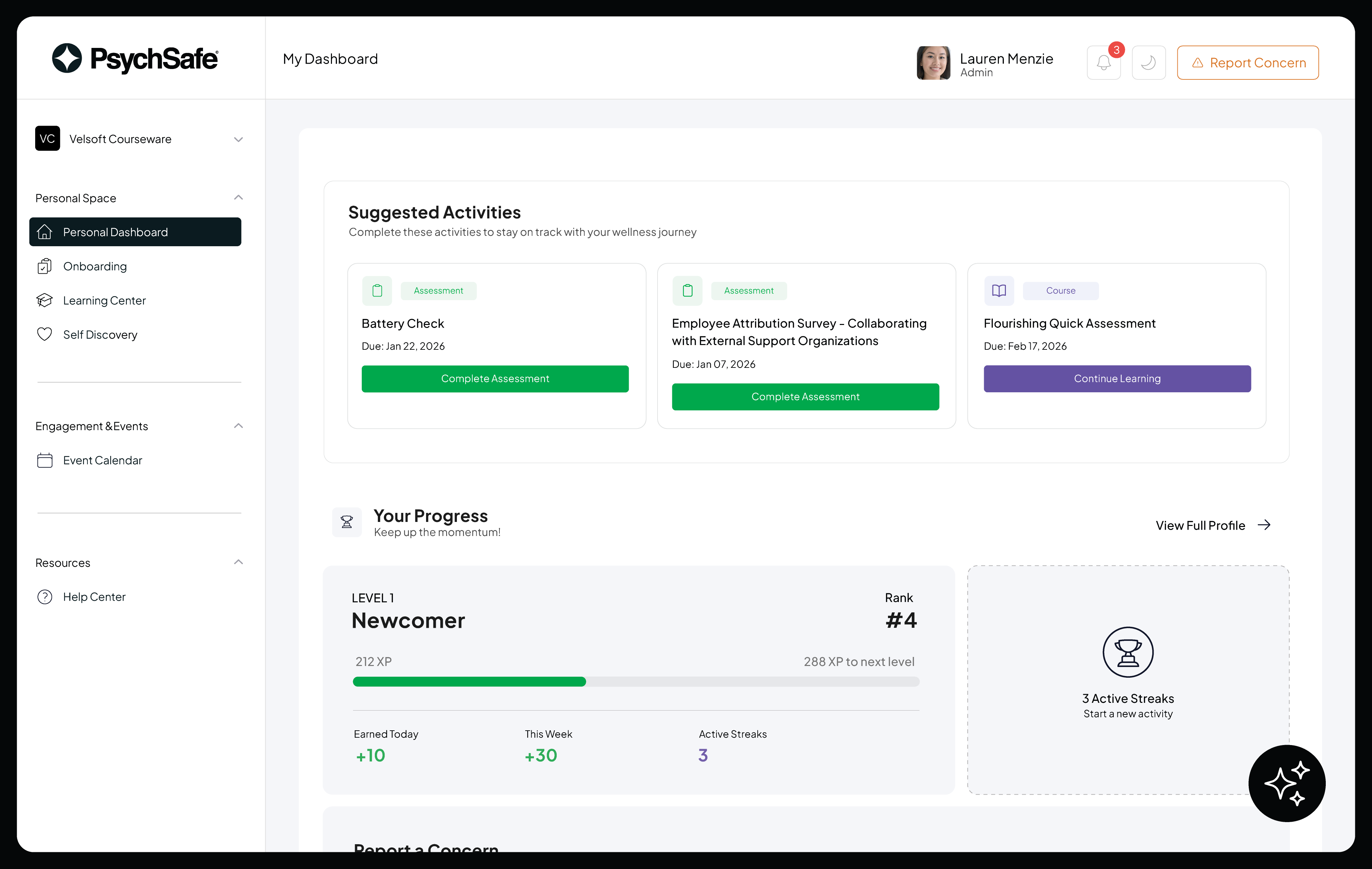This screenshot has width=1372, height=869.
Task: Collapse the Resources section
Action: (x=239, y=562)
